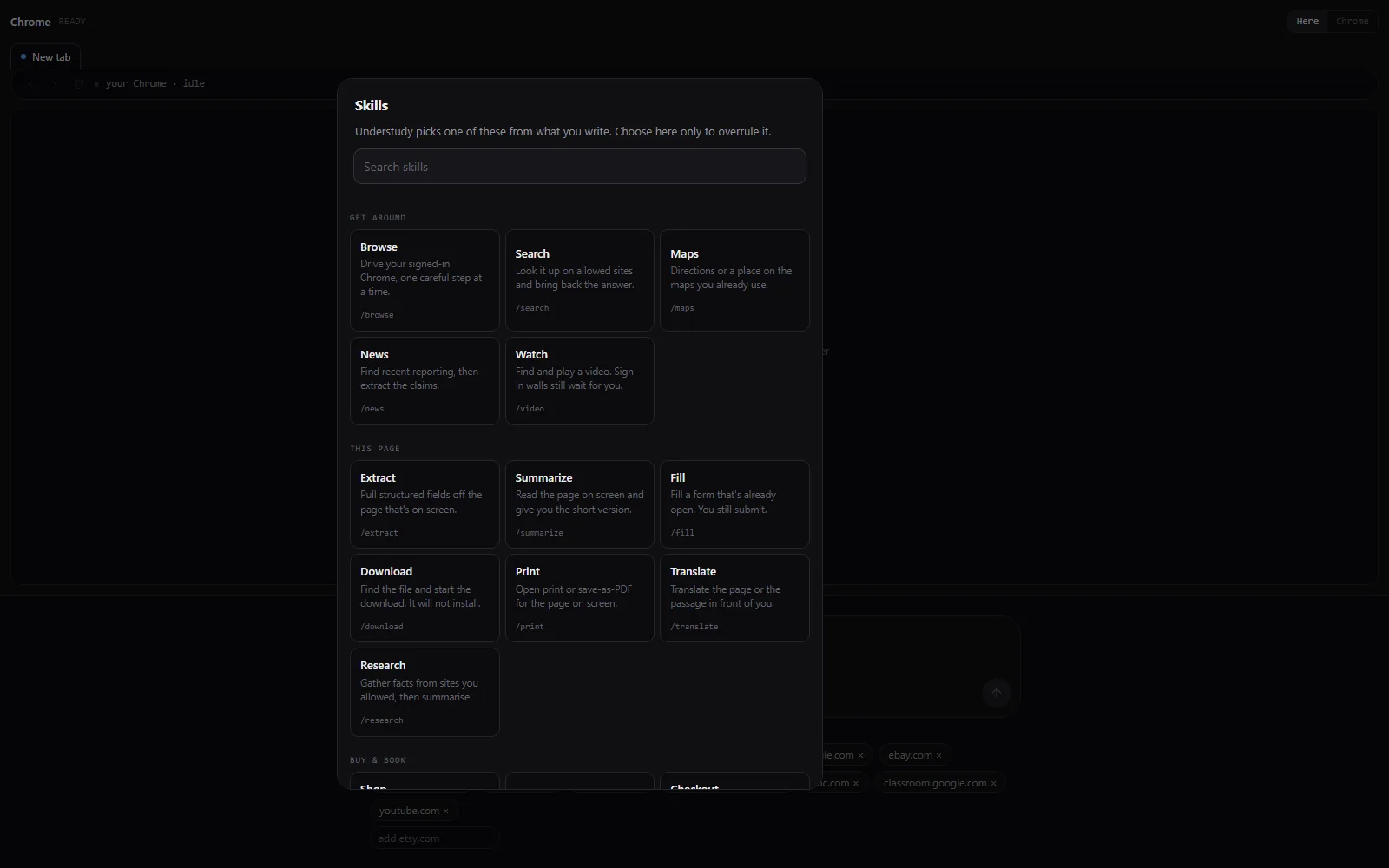Pick the Print skill card
Screen dimensions: 1389x868
point(579,598)
